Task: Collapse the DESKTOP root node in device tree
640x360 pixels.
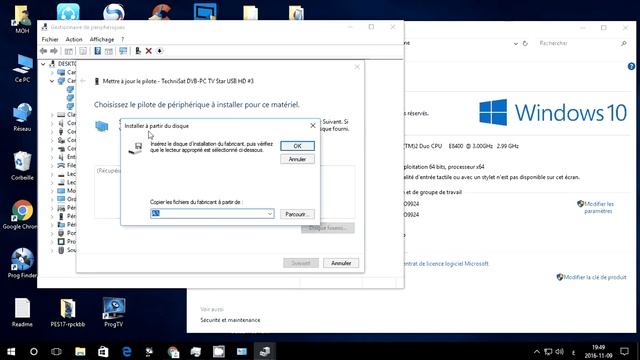Action: [43, 64]
